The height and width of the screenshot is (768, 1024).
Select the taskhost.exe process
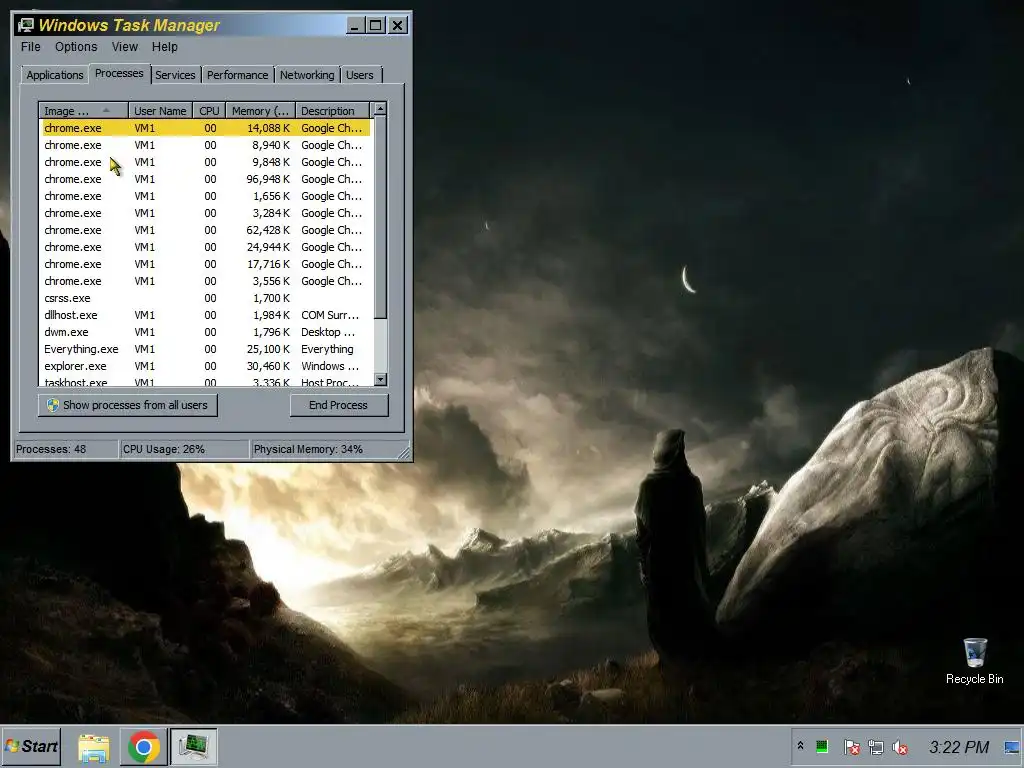(x=206, y=381)
